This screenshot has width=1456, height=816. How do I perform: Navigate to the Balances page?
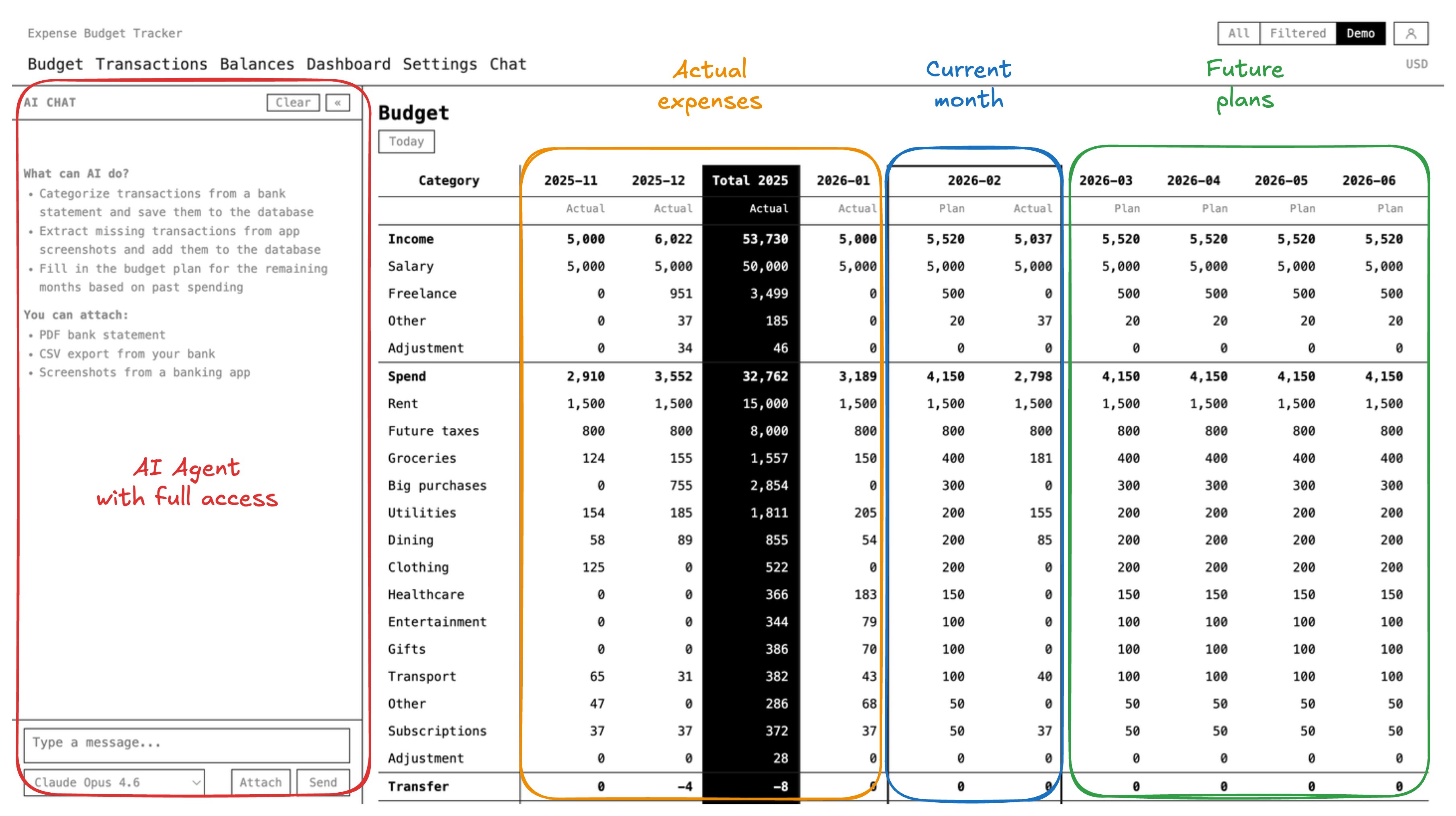pos(257,64)
